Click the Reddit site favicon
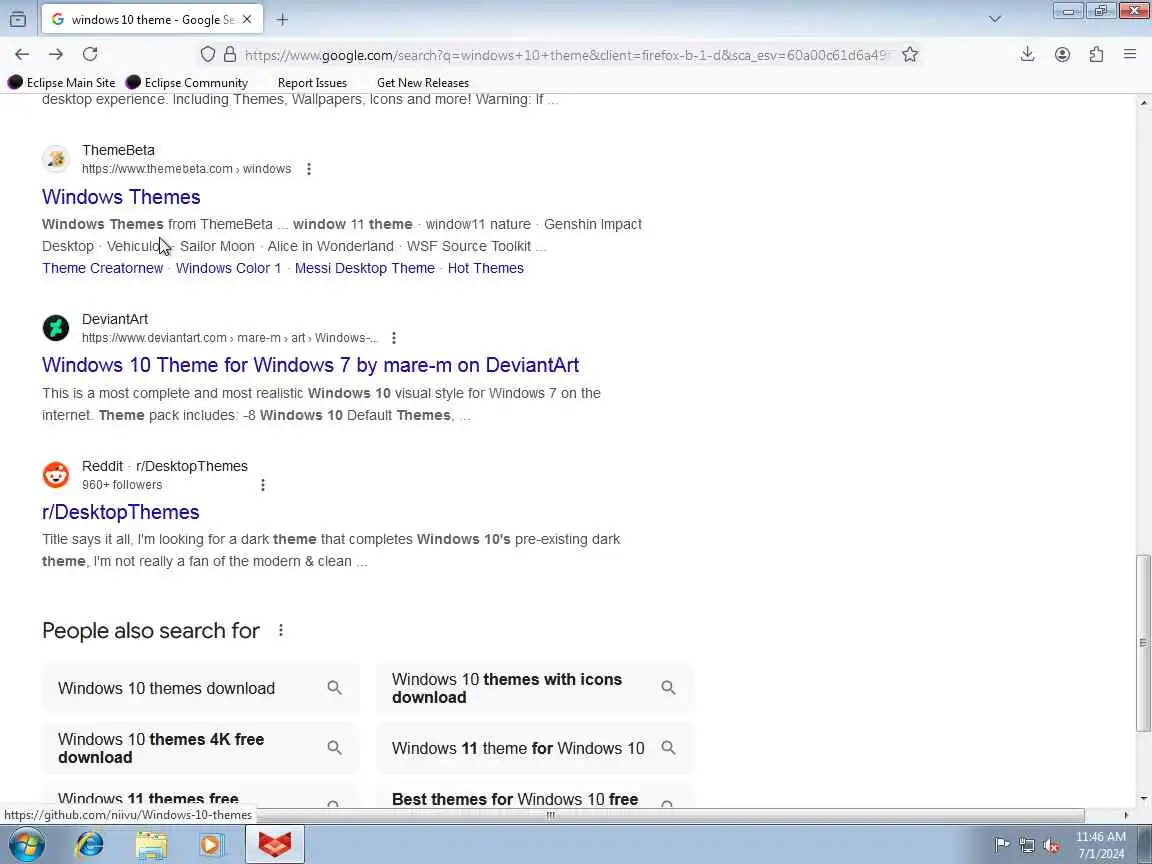Viewport: 1152px width, 864px height. tap(56, 475)
